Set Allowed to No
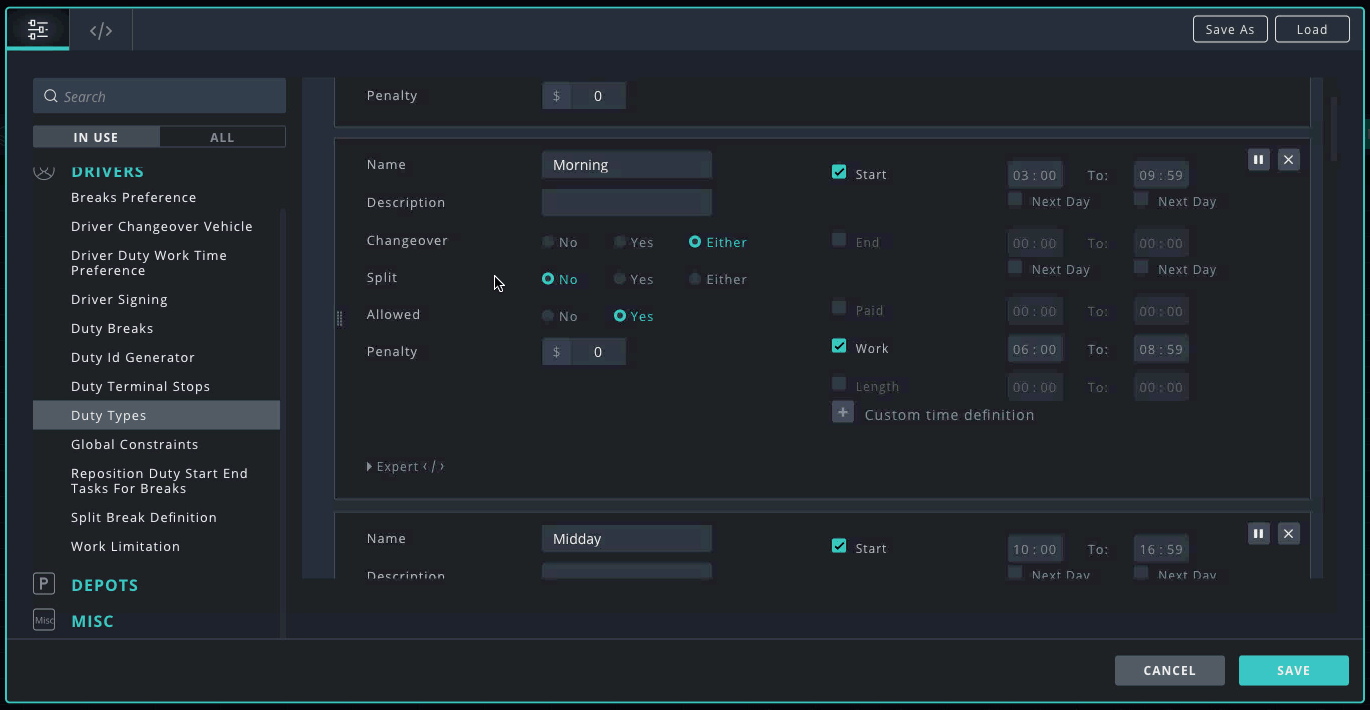The height and width of the screenshot is (710, 1370). tap(548, 316)
